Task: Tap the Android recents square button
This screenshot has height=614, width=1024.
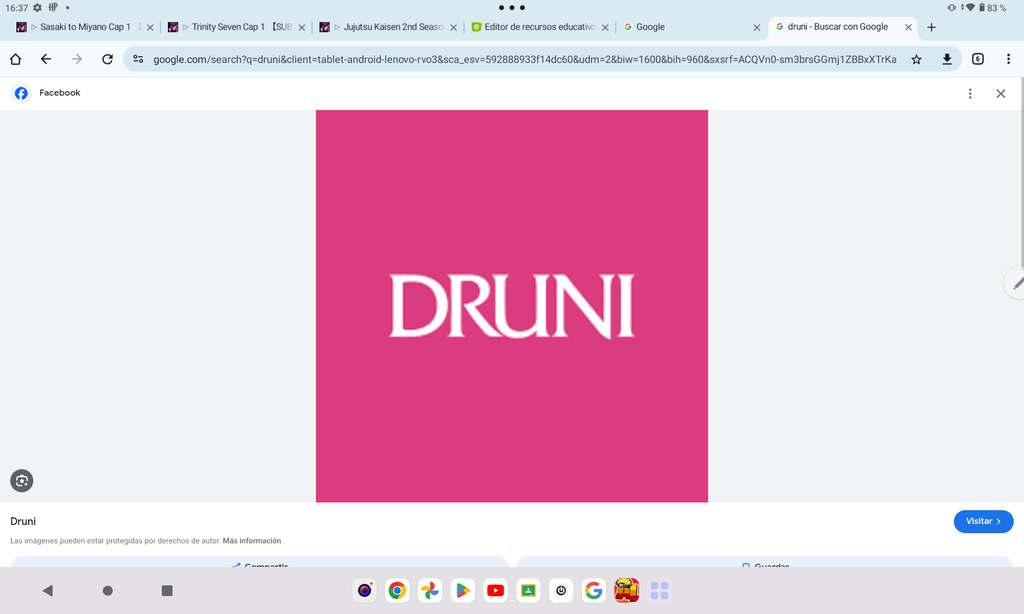Action: [x=167, y=590]
